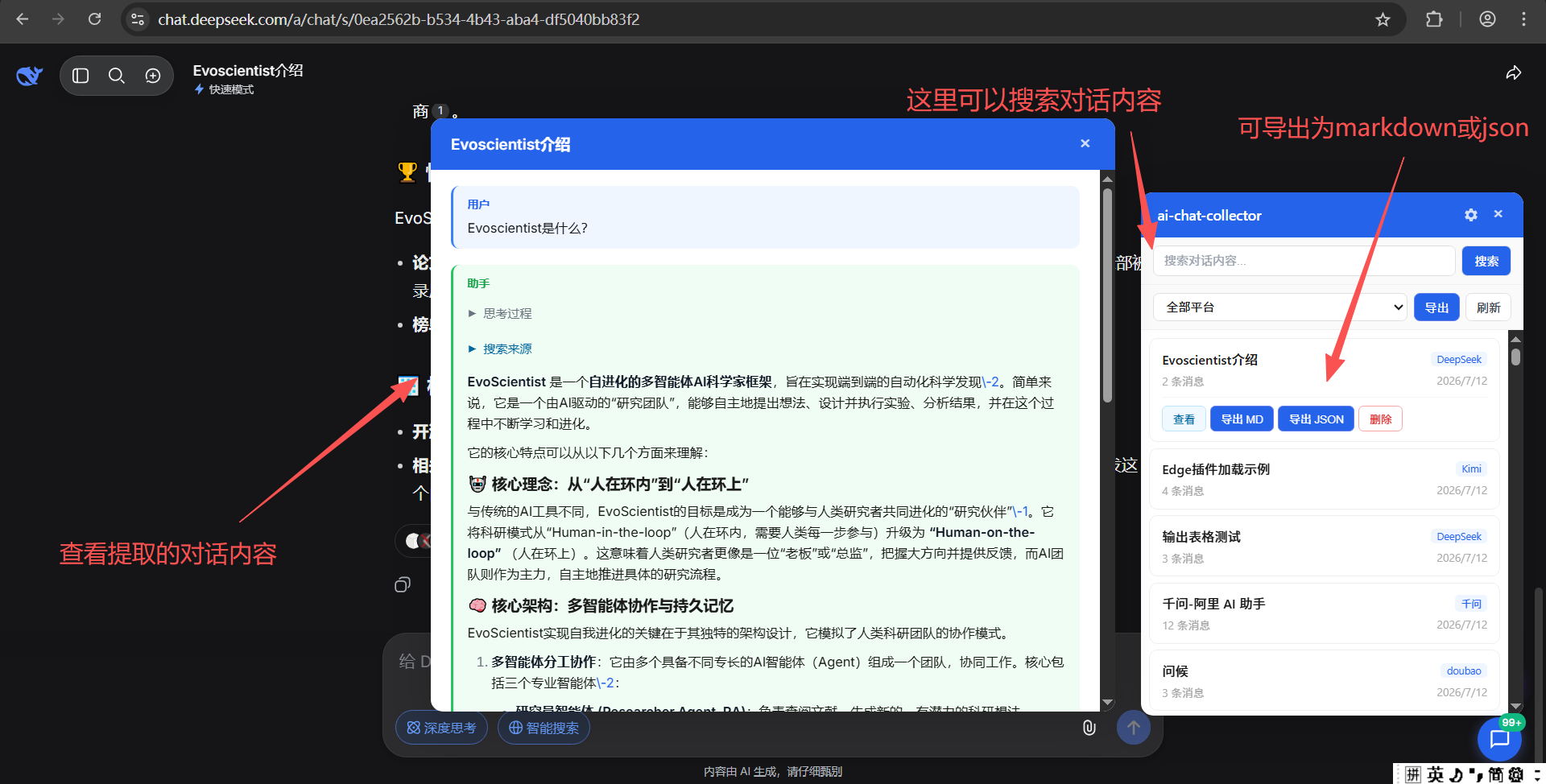Click the 用户 label in preview dialog

(478, 204)
